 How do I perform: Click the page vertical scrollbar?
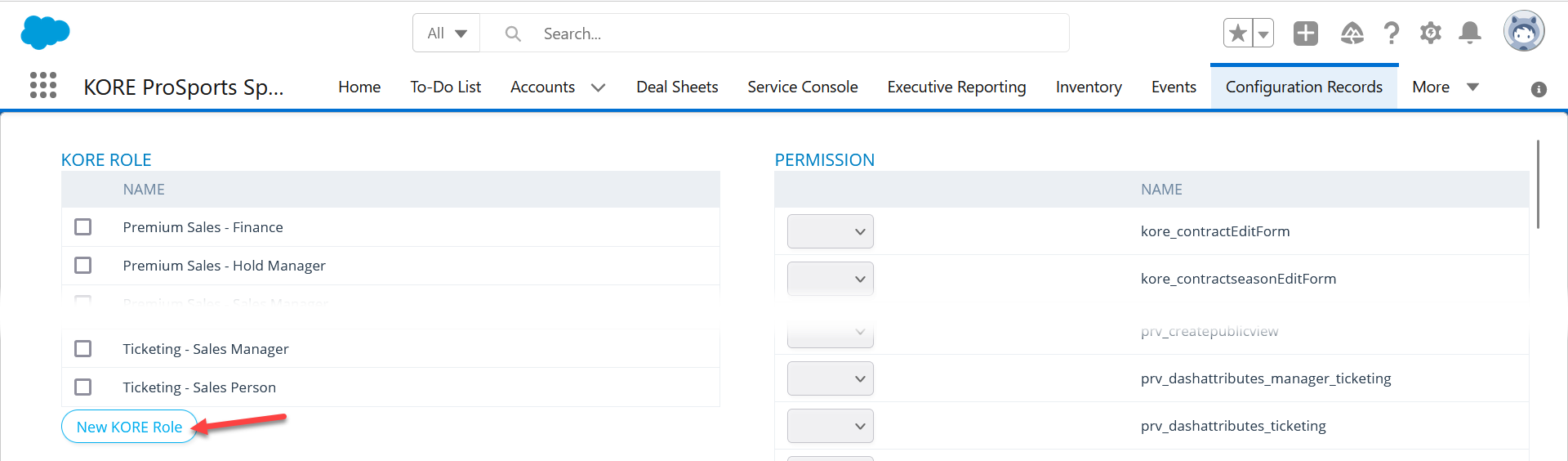click(x=1538, y=184)
